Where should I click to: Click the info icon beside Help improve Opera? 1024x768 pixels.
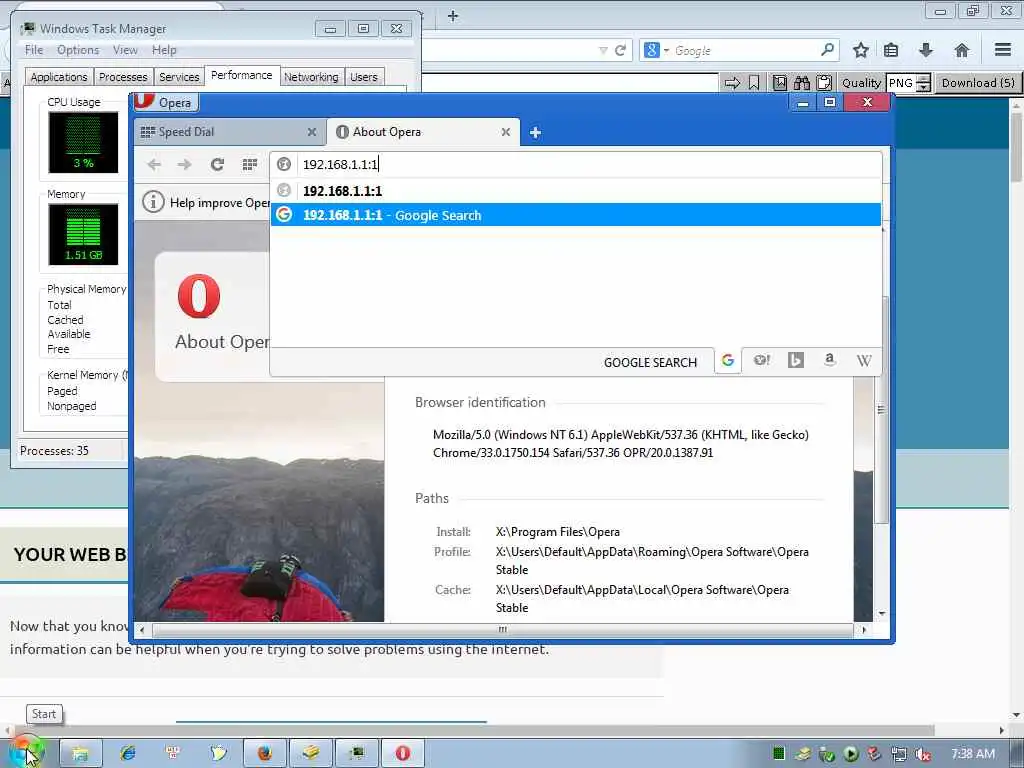pyautogui.click(x=153, y=202)
